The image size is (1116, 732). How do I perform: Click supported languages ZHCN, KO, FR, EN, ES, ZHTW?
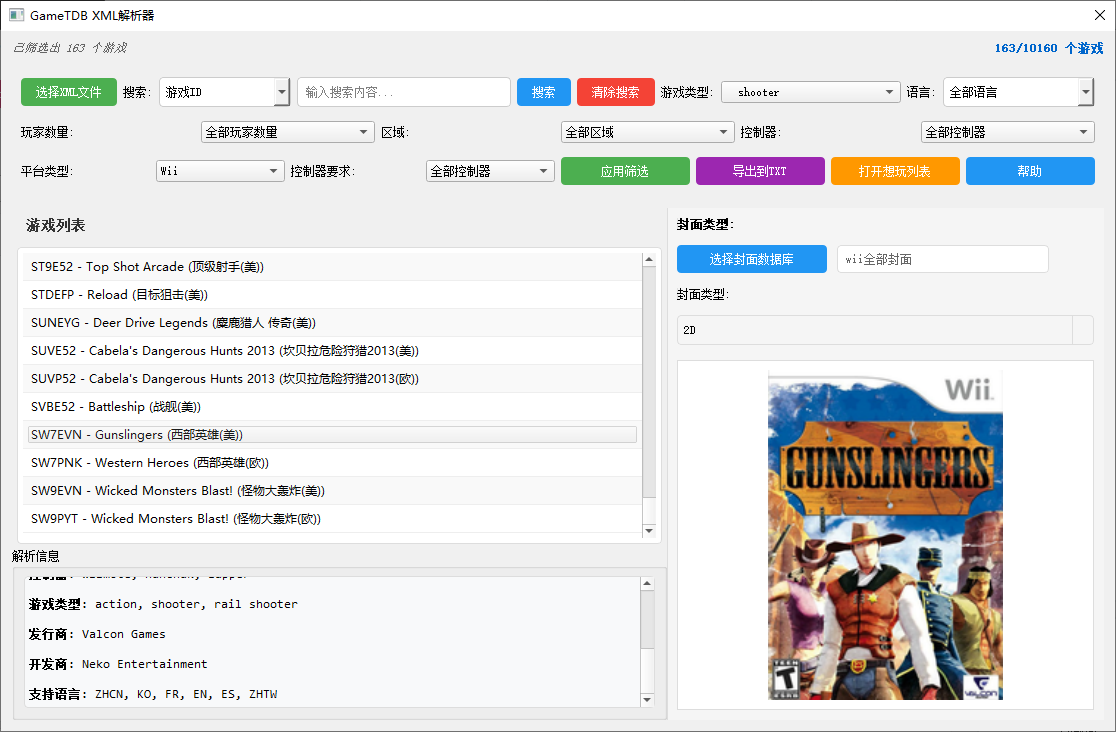click(x=186, y=694)
